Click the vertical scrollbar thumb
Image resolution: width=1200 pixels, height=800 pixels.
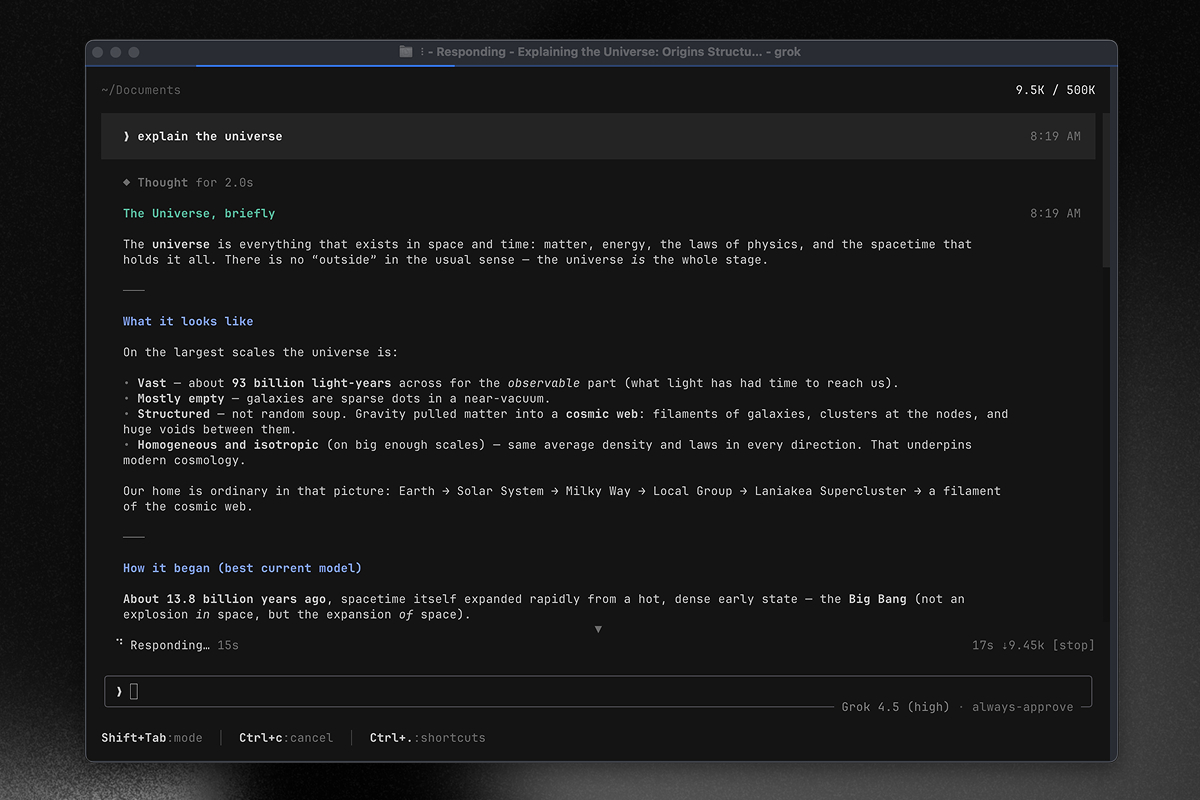(1105, 190)
